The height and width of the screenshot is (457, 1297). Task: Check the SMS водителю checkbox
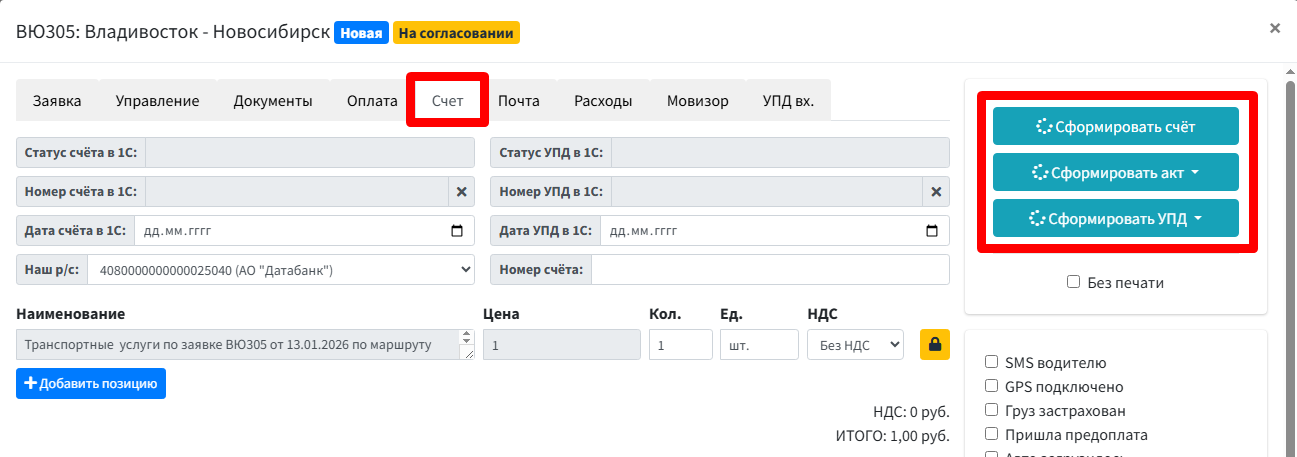click(991, 363)
